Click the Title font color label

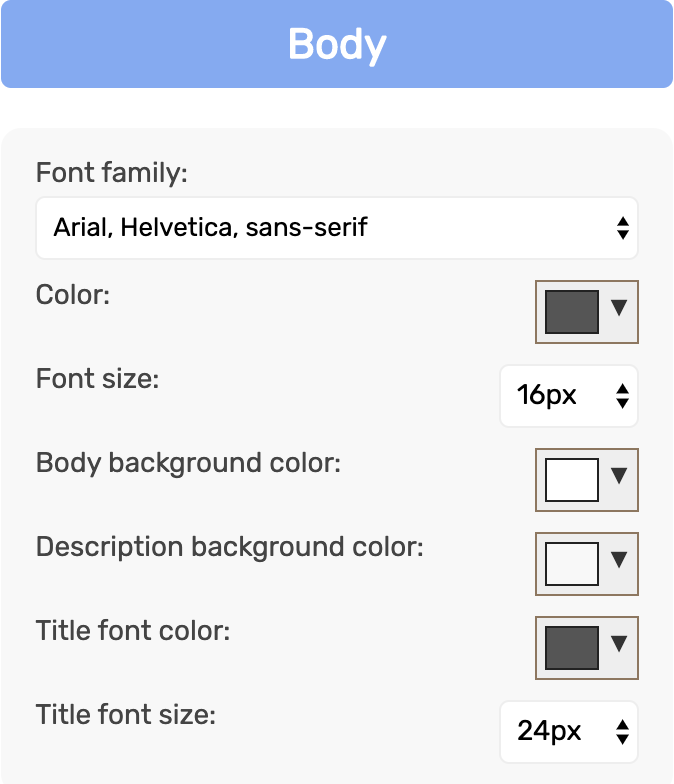132,630
